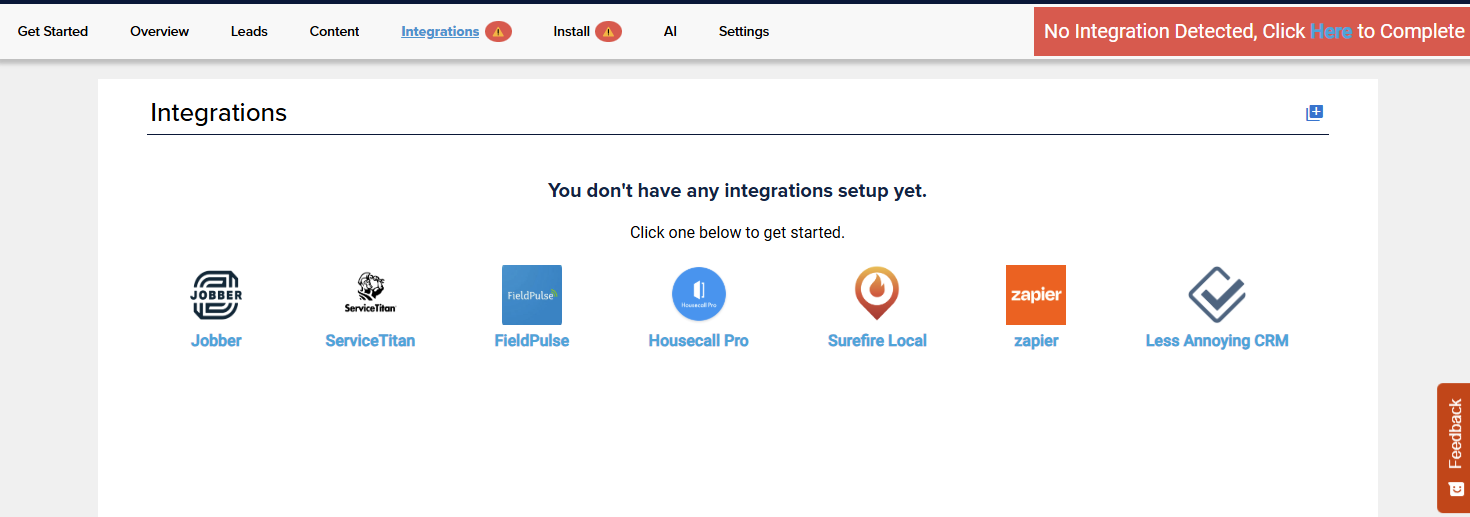This screenshot has width=1470, height=517.
Task: Click the Surefire Local text link
Action: pyautogui.click(x=877, y=341)
